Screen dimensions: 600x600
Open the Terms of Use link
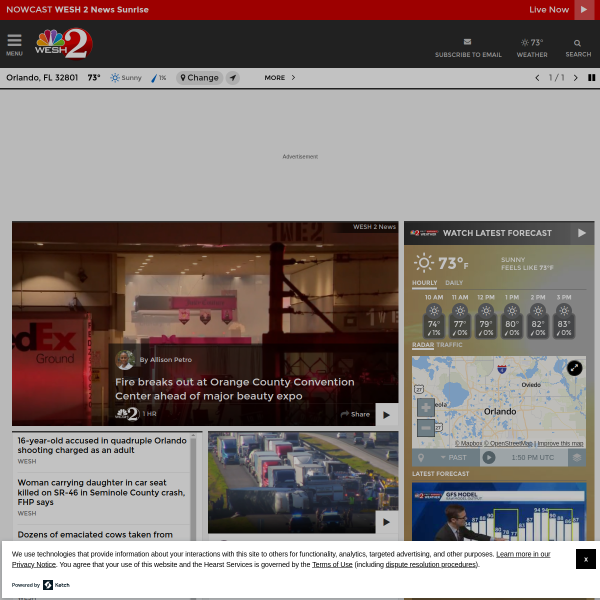[x=332, y=564]
